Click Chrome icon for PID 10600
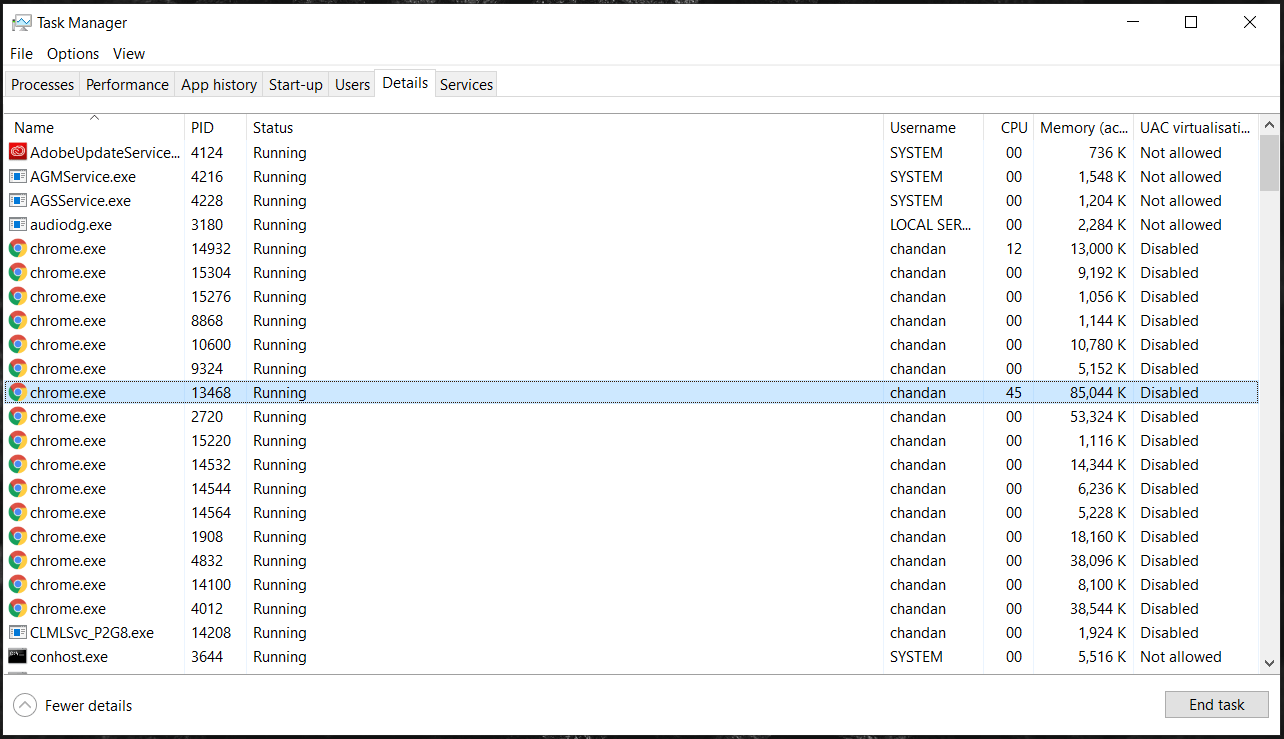 [x=18, y=344]
